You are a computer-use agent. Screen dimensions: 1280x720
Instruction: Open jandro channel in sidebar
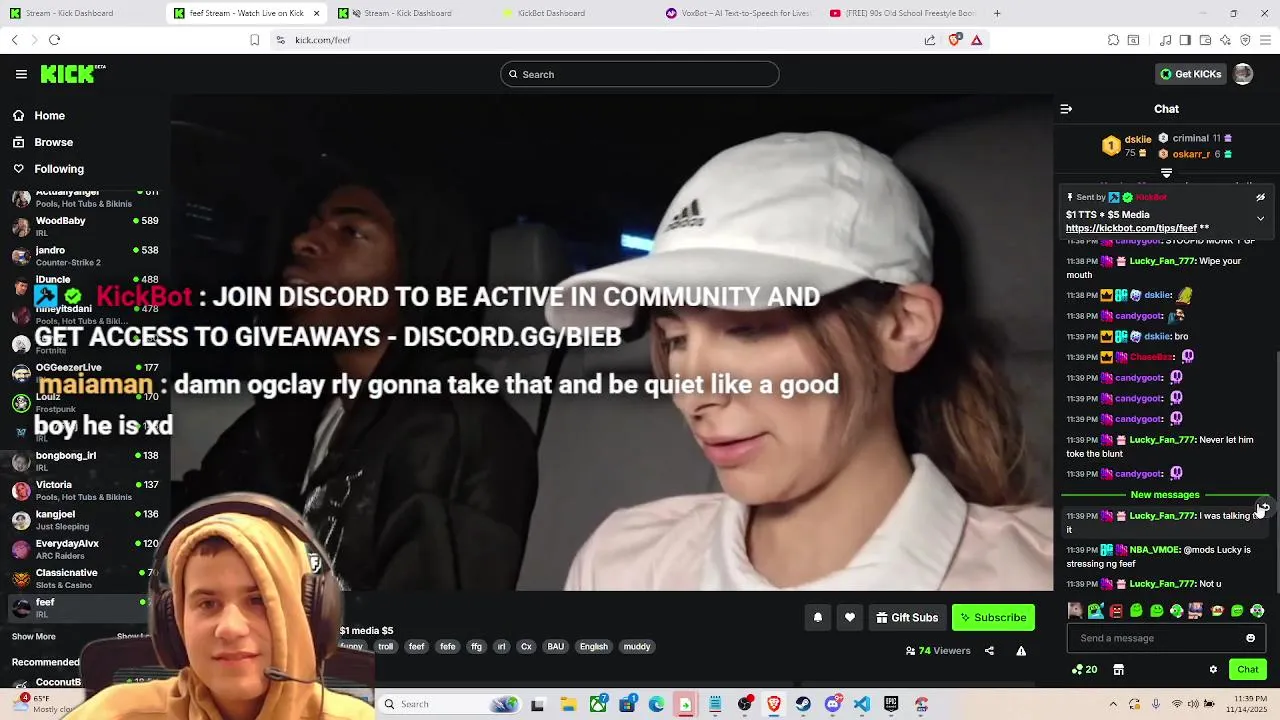point(85,256)
